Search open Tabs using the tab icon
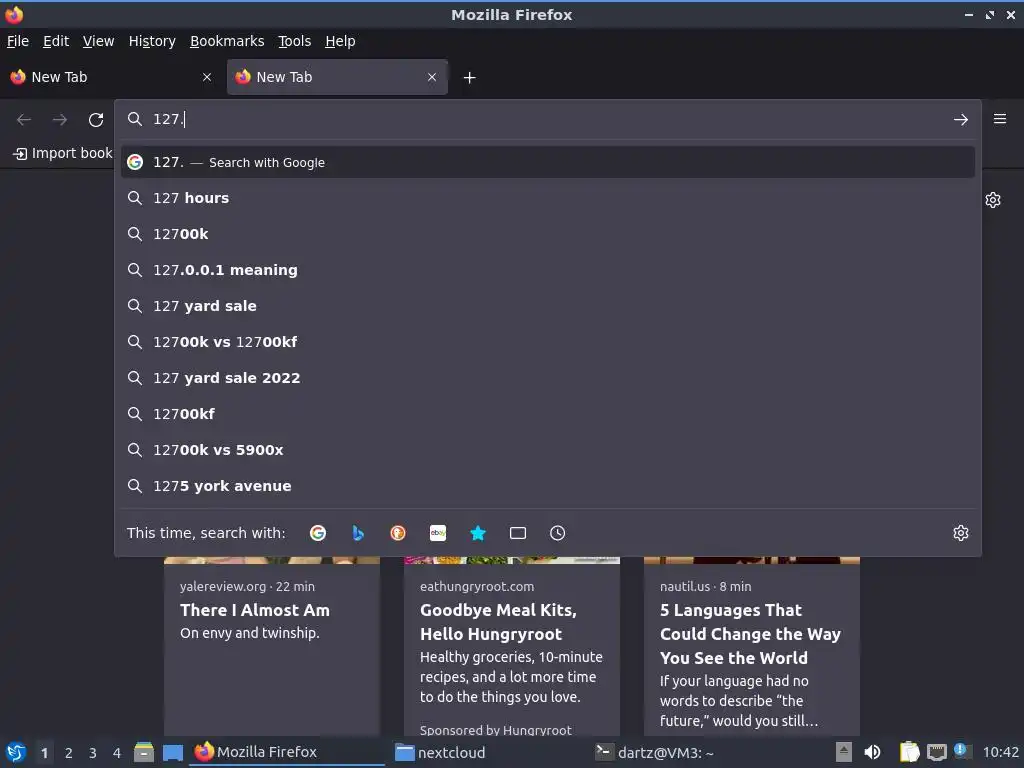This screenshot has width=1024, height=768. 518,533
